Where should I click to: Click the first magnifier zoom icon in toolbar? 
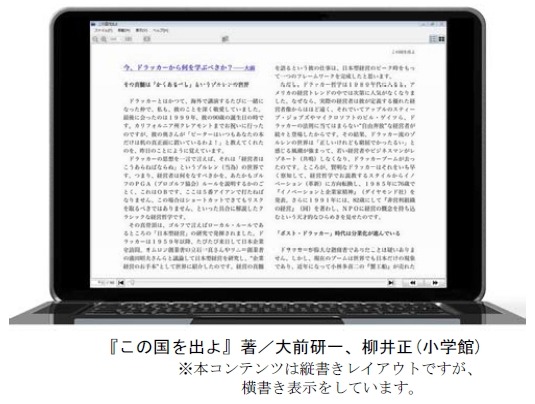coord(96,39)
